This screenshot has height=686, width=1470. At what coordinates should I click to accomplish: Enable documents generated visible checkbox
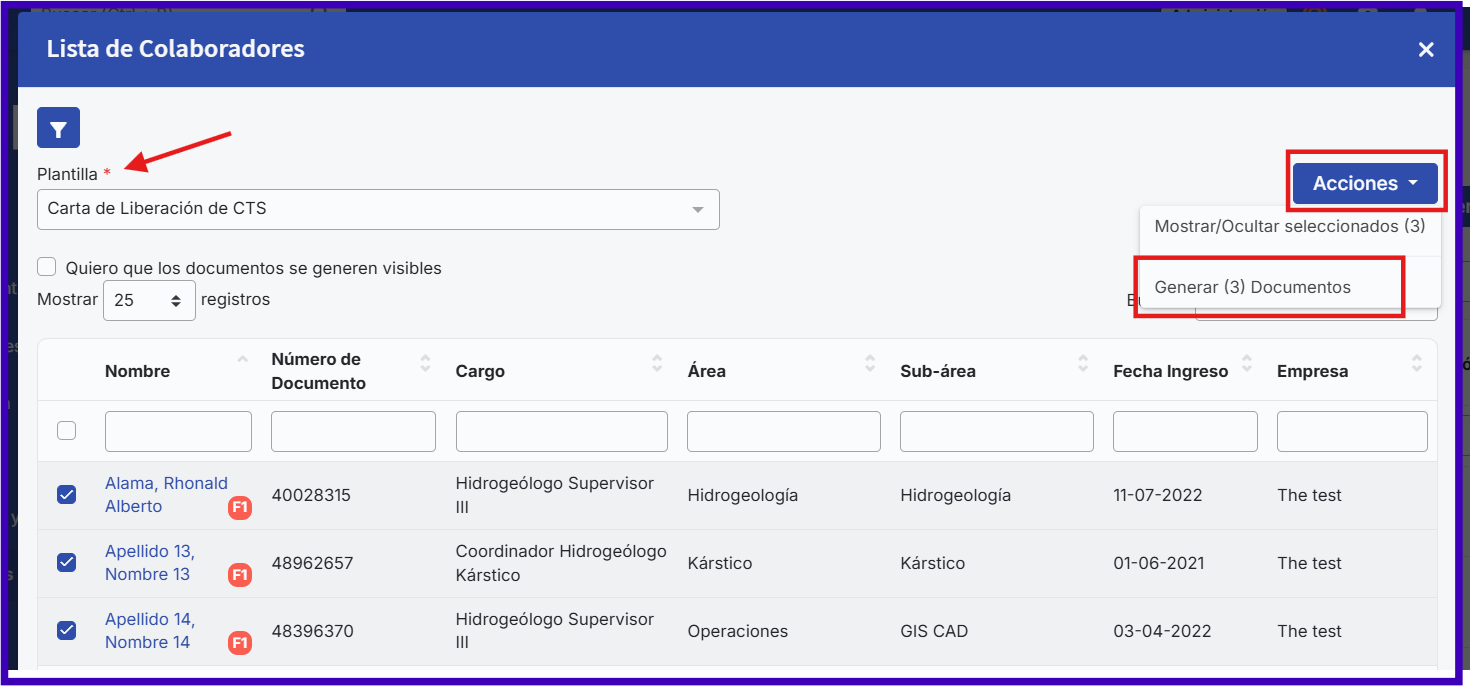click(47, 267)
